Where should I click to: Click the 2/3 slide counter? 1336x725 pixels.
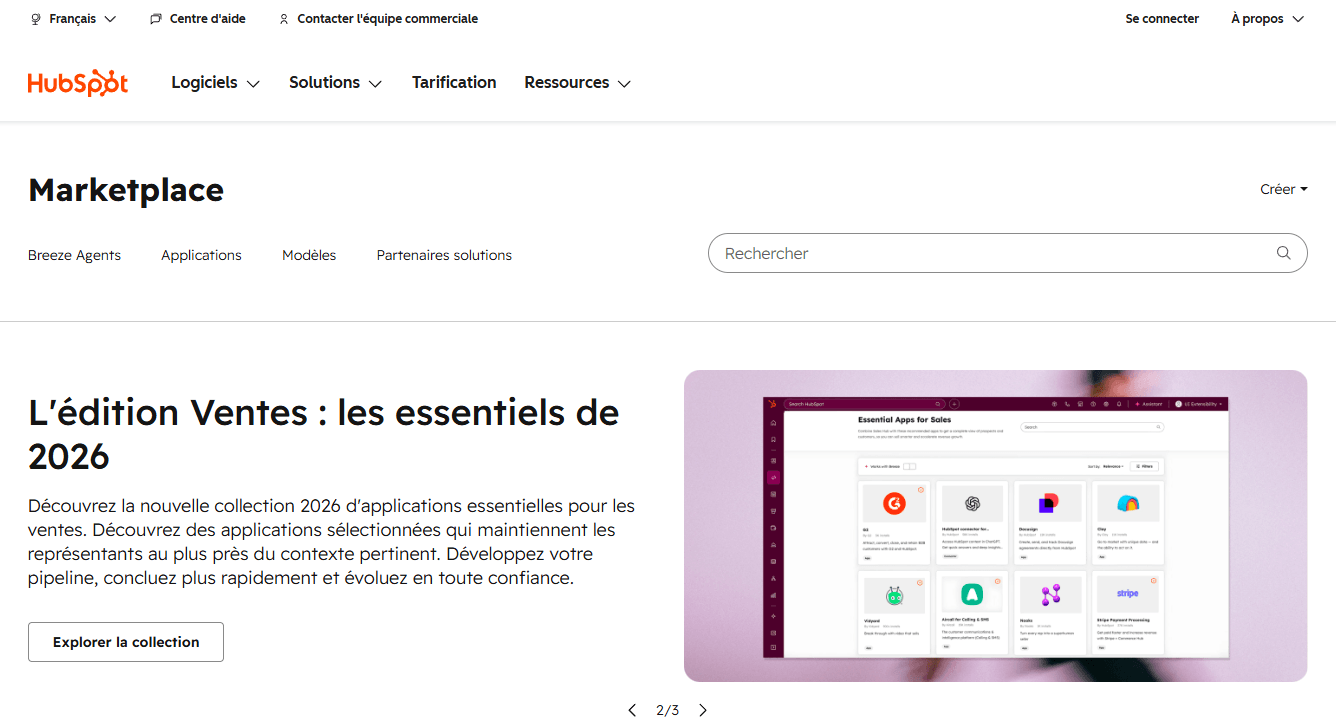coord(667,710)
